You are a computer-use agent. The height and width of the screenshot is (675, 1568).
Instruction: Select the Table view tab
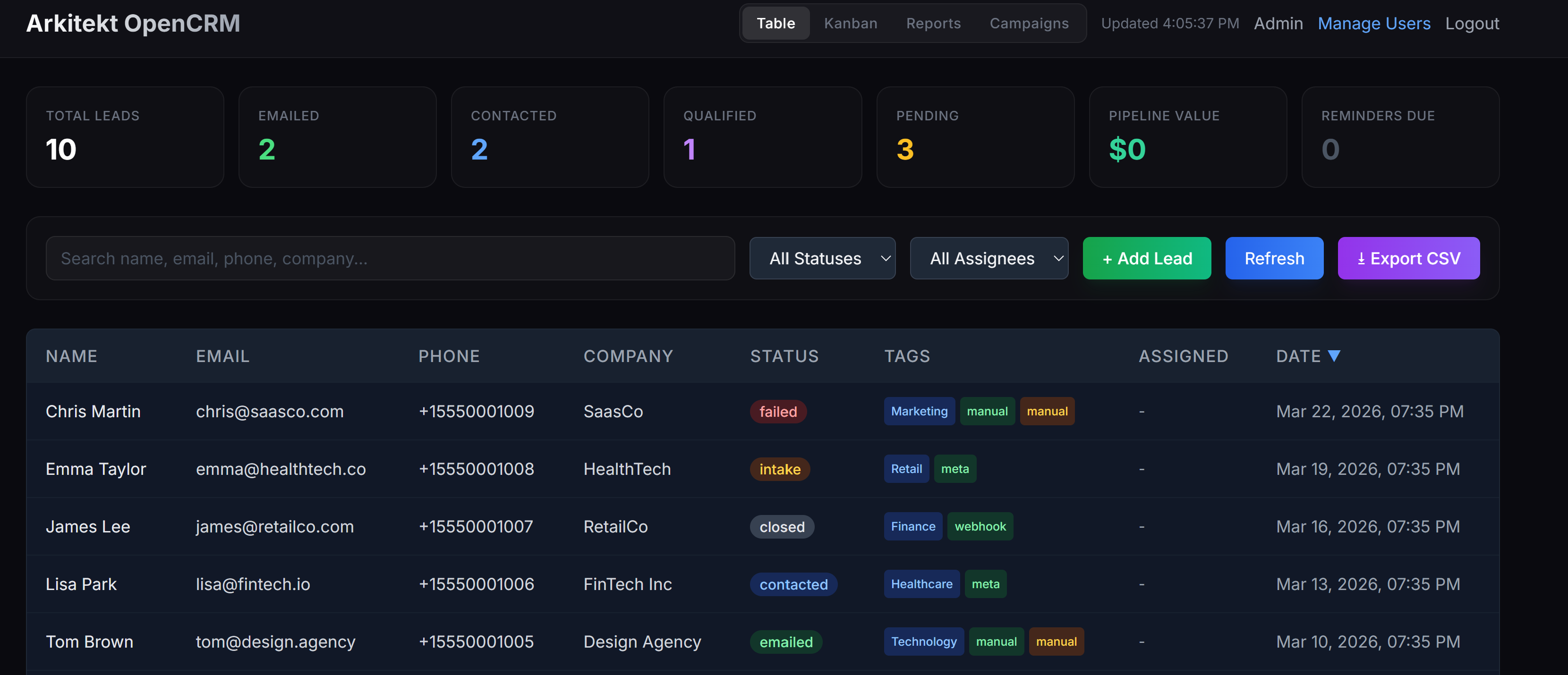click(x=775, y=23)
